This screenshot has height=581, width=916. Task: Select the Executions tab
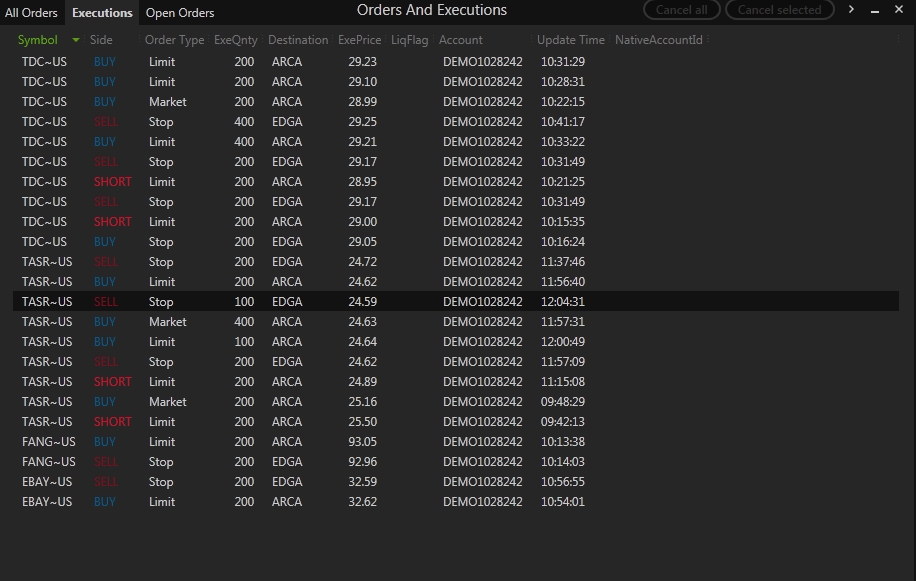pyautogui.click(x=102, y=12)
